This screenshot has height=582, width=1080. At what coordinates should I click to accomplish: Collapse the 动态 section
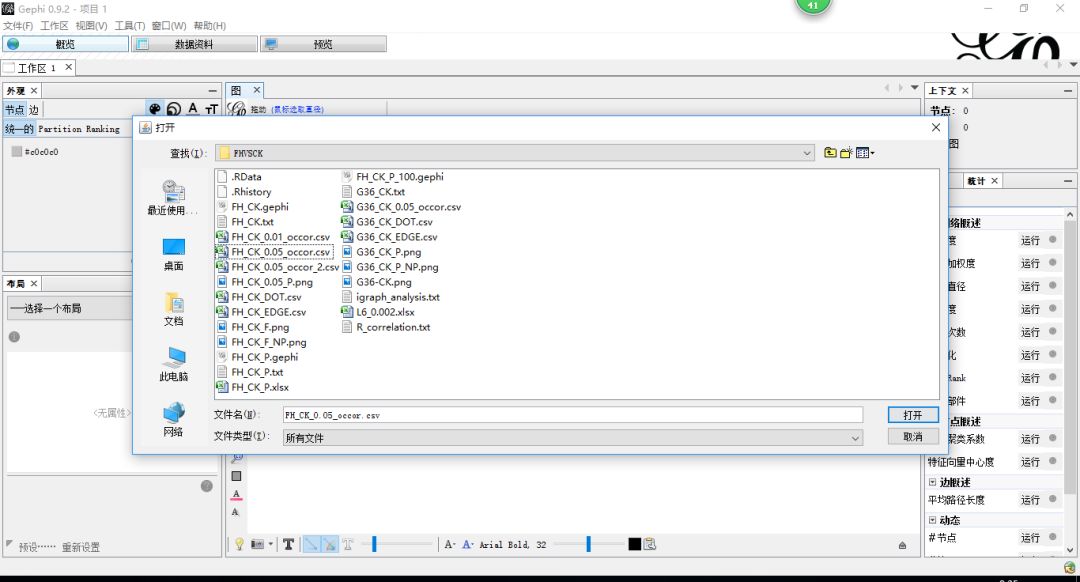(933, 520)
